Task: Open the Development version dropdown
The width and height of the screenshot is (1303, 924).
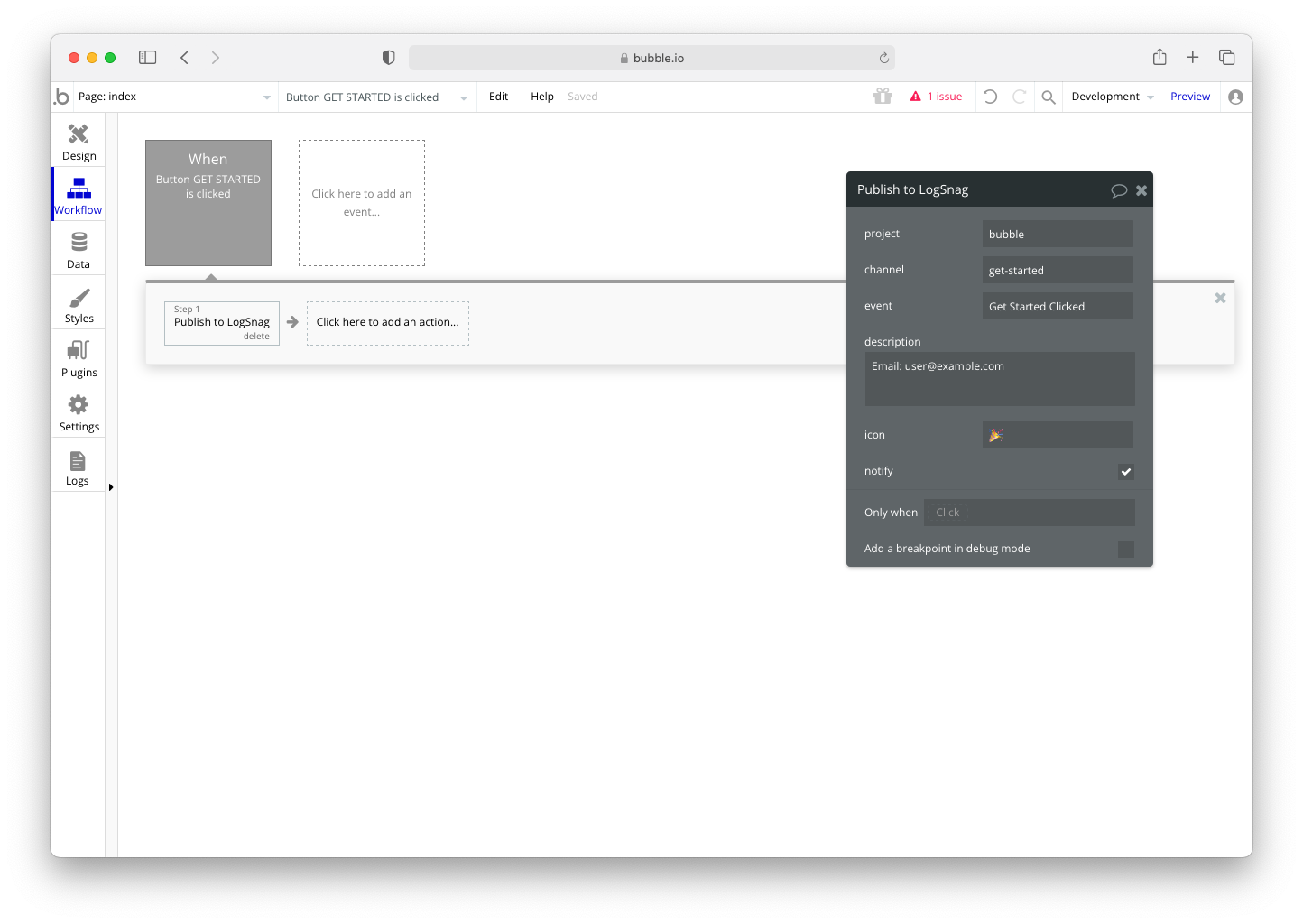Action: pos(1113,97)
